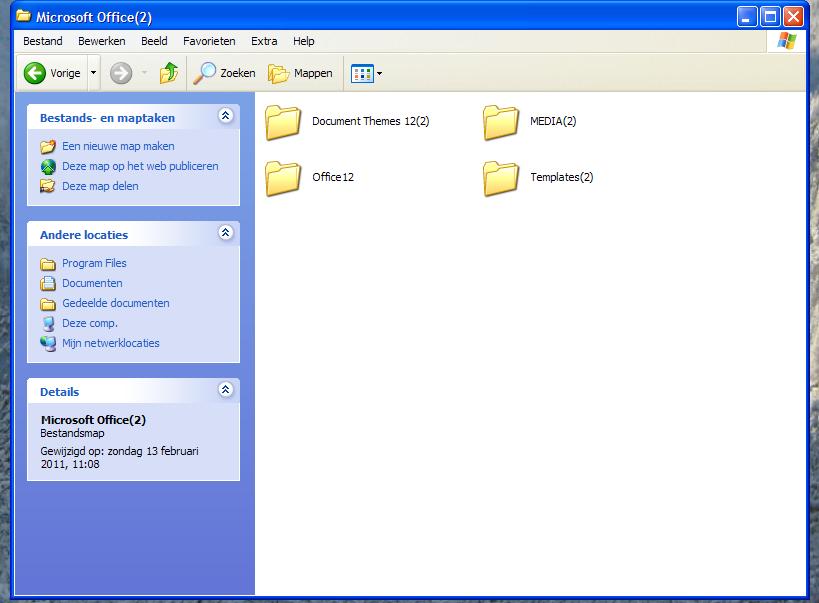Open the Bestand menu

tap(43, 41)
